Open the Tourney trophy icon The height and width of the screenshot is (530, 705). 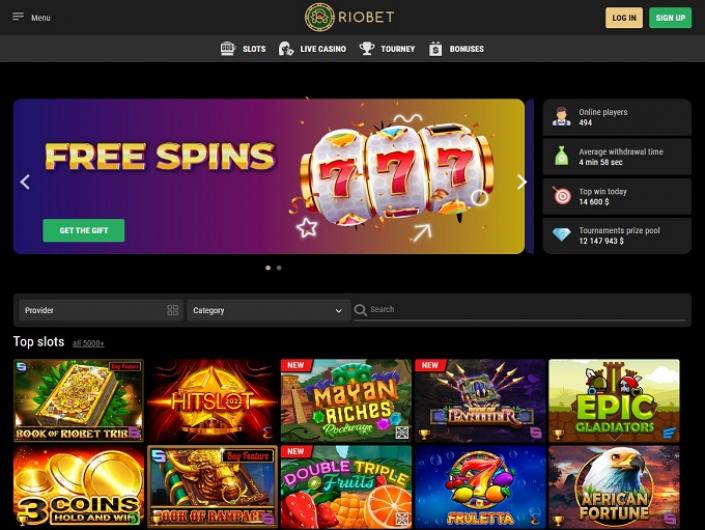[366, 49]
